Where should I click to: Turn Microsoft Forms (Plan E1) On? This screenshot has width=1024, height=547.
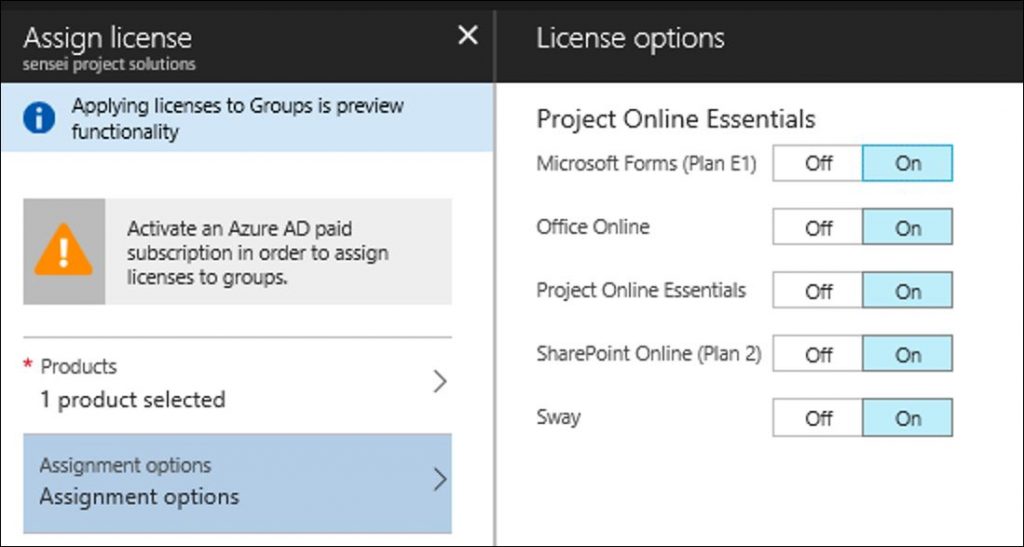(908, 163)
